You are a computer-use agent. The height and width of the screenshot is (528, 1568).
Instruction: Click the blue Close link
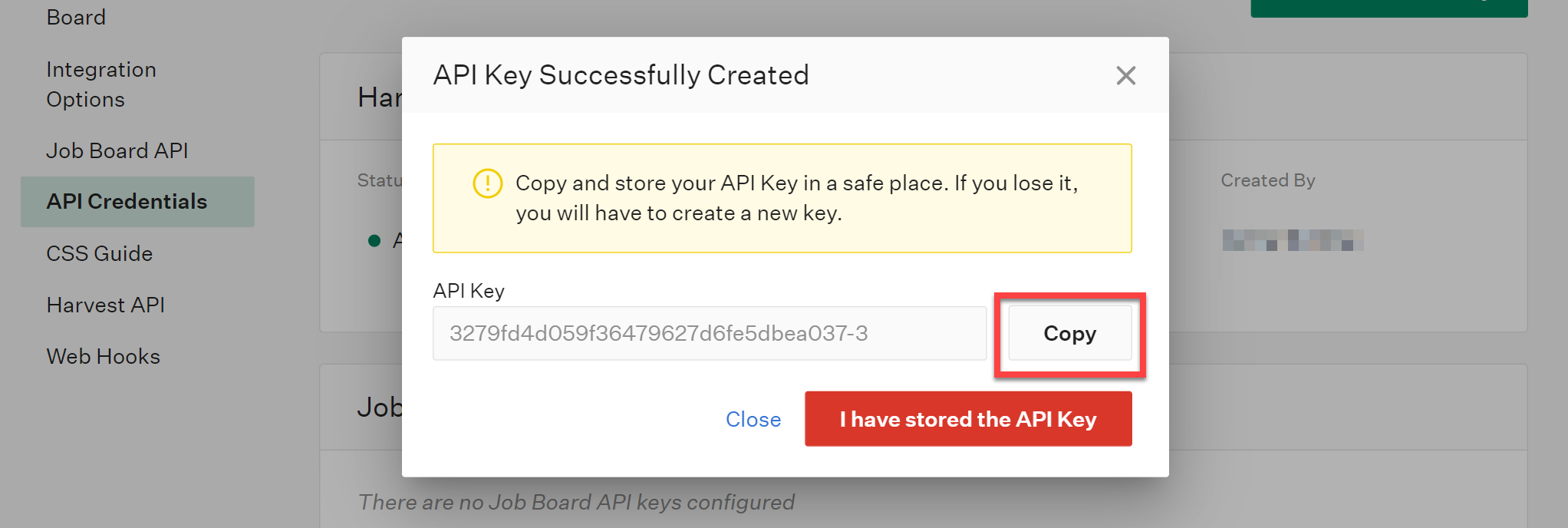[x=753, y=419]
